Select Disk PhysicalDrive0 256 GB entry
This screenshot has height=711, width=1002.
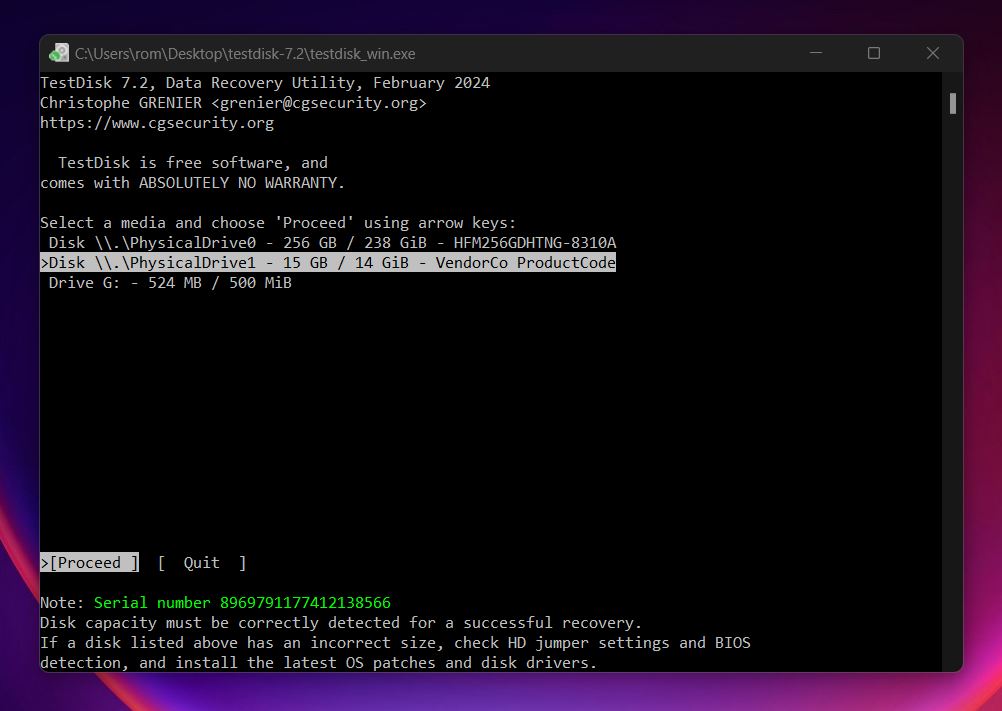(x=332, y=243)
